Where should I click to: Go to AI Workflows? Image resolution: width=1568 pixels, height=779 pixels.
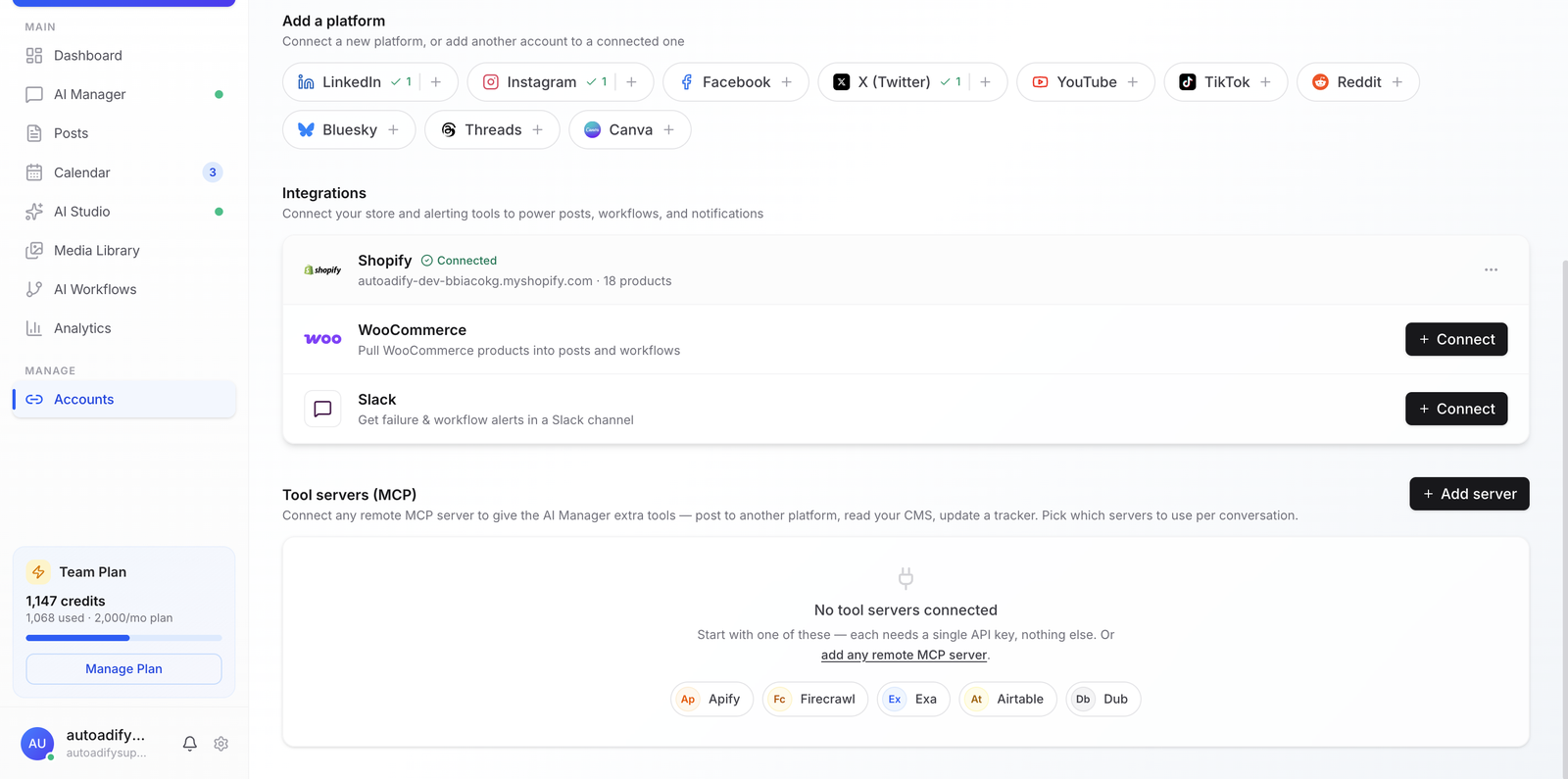coord(123,289)
